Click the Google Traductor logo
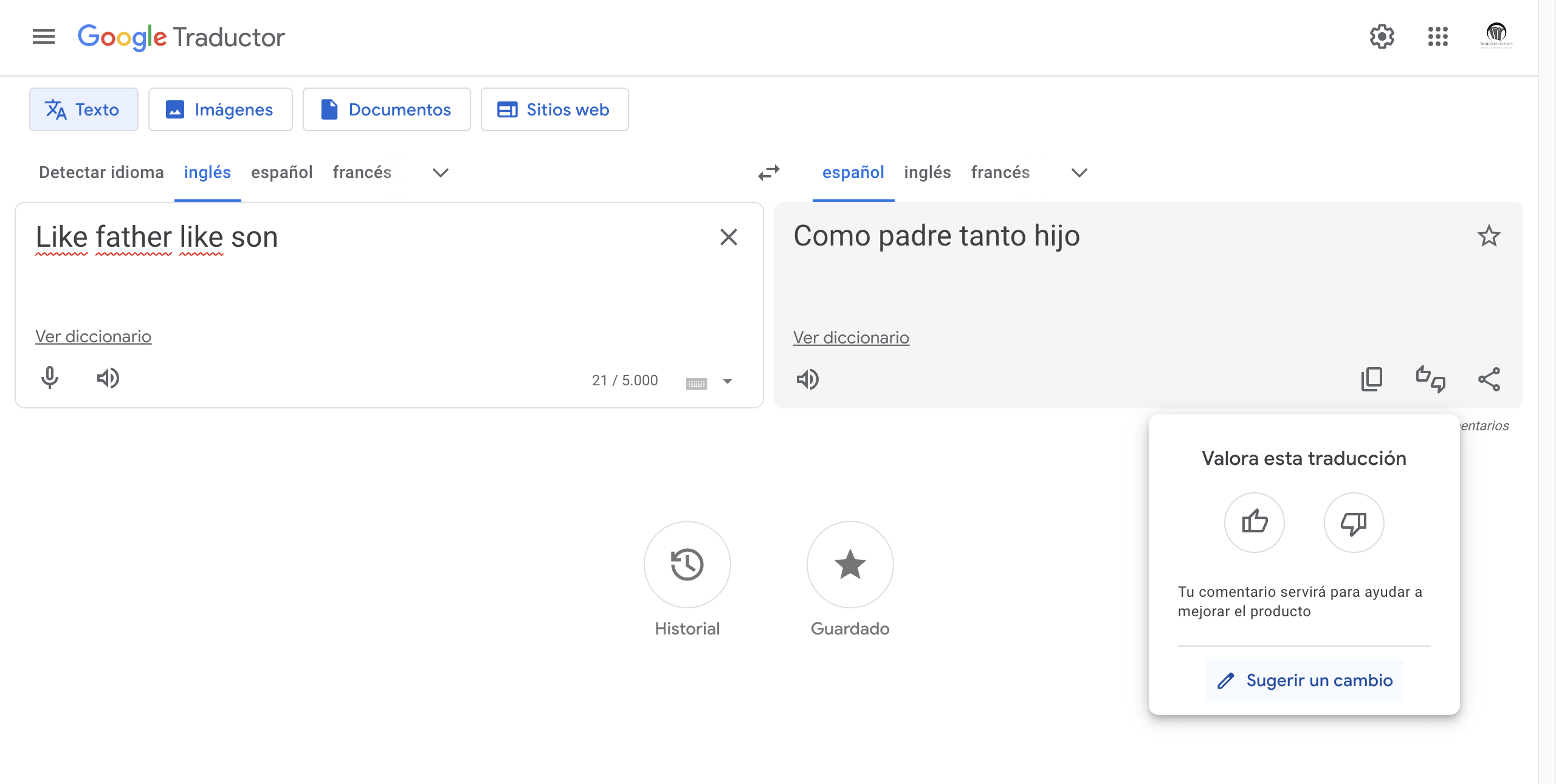Viewport: 1556px width, 784px height. (181, 37)
